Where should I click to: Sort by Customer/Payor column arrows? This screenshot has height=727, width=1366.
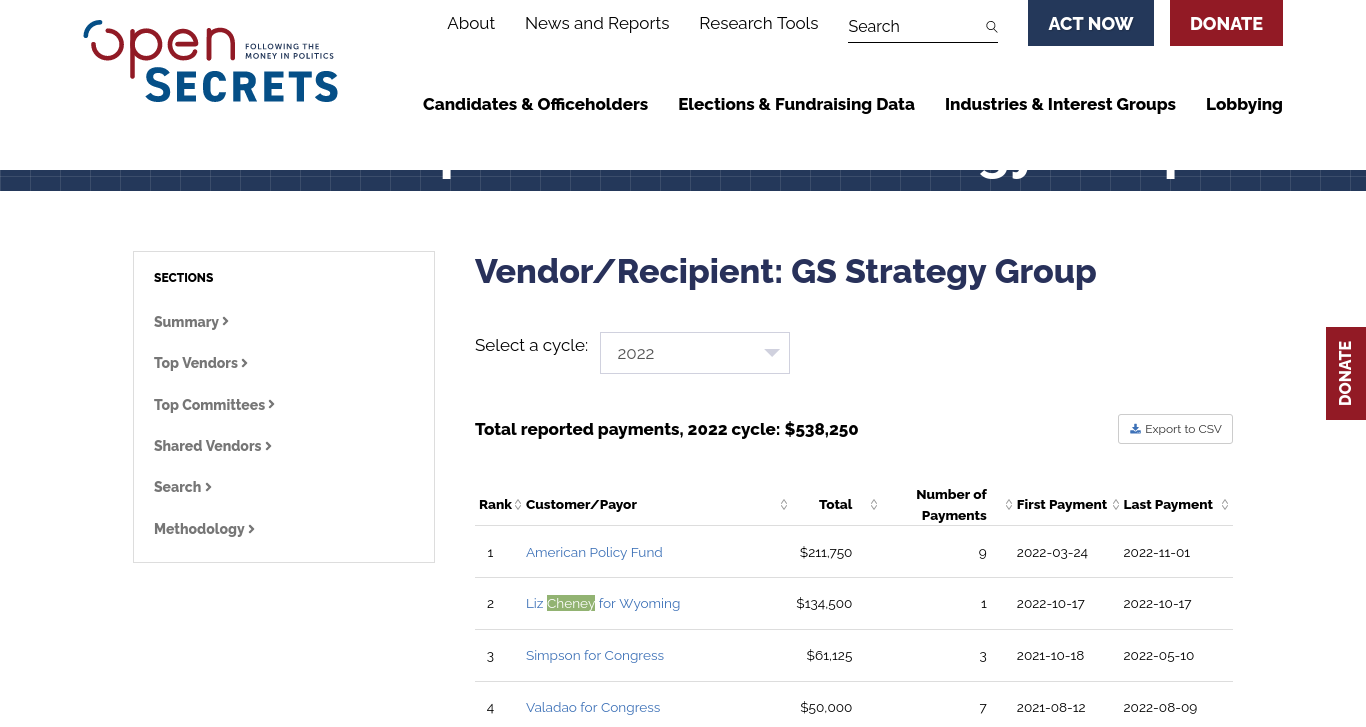coord(784,505)
